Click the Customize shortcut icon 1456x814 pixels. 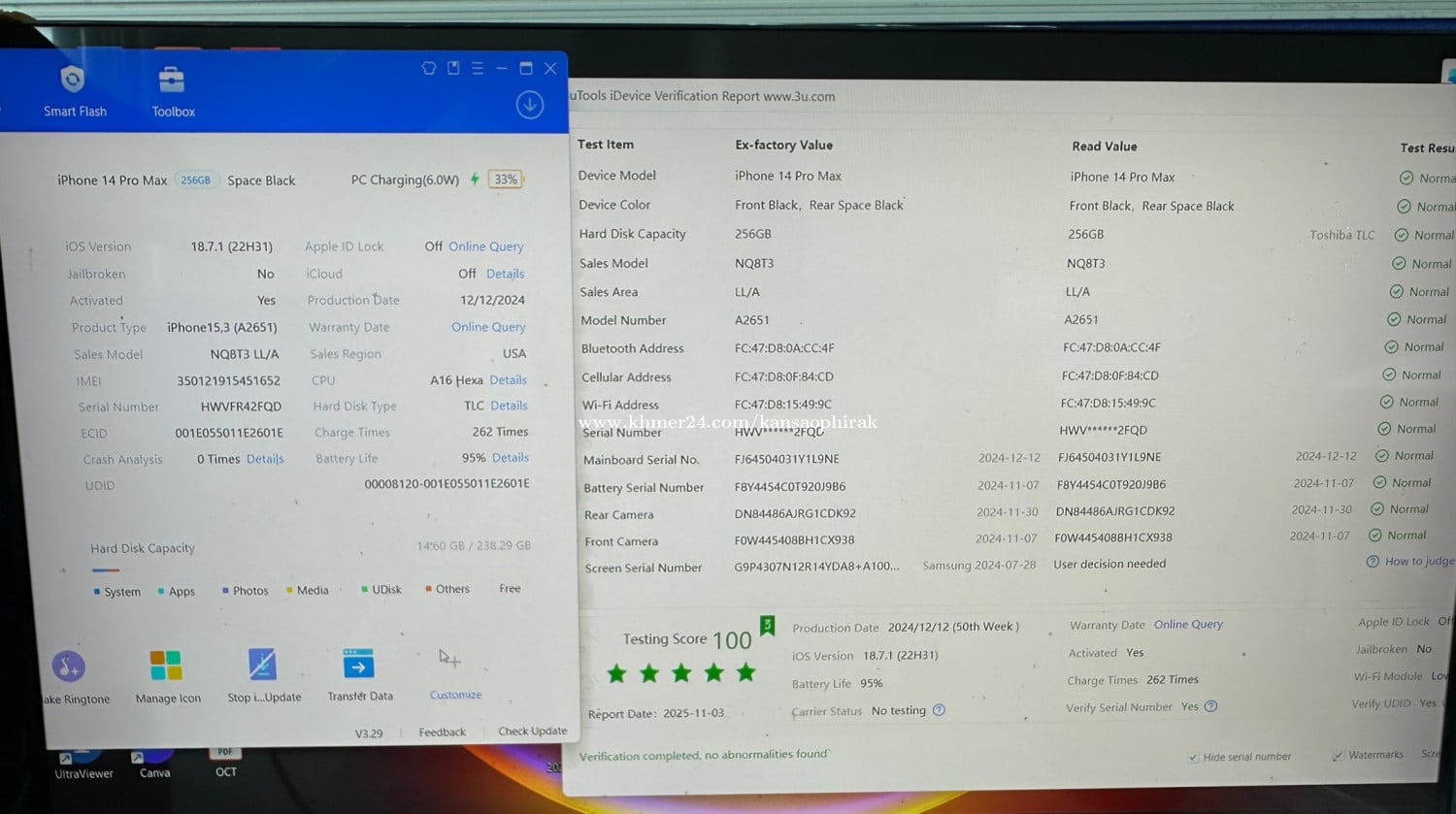(449, 660)
